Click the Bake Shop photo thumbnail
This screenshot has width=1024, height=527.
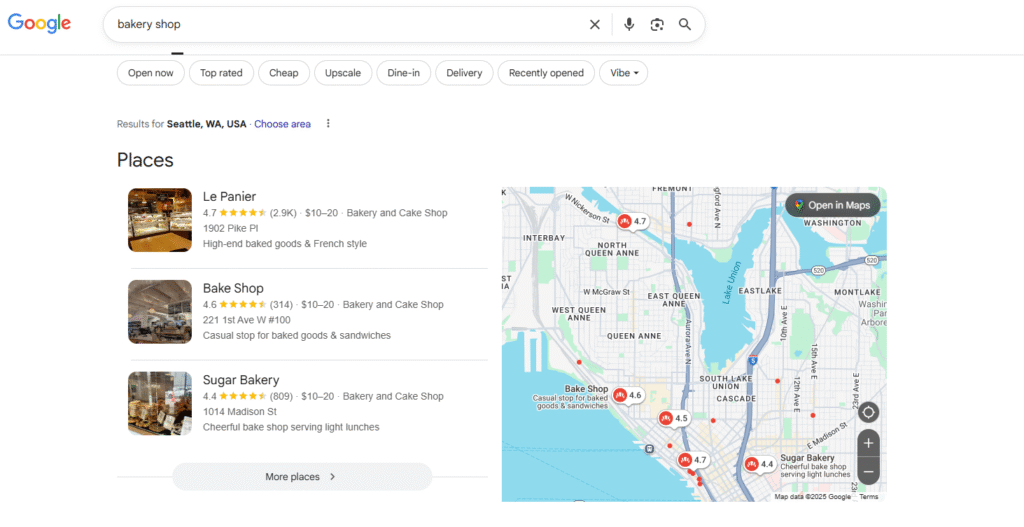tap(160, 311)
